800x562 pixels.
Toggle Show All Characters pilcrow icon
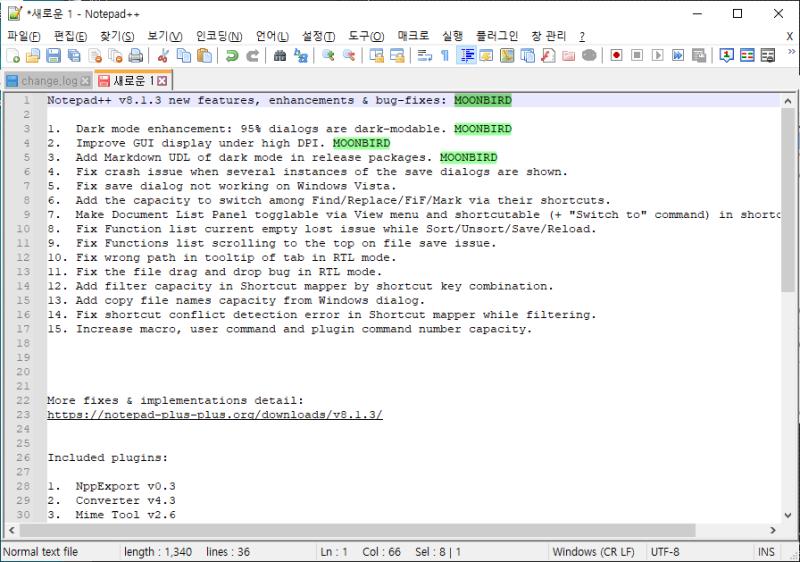click(x=445, y=56)
